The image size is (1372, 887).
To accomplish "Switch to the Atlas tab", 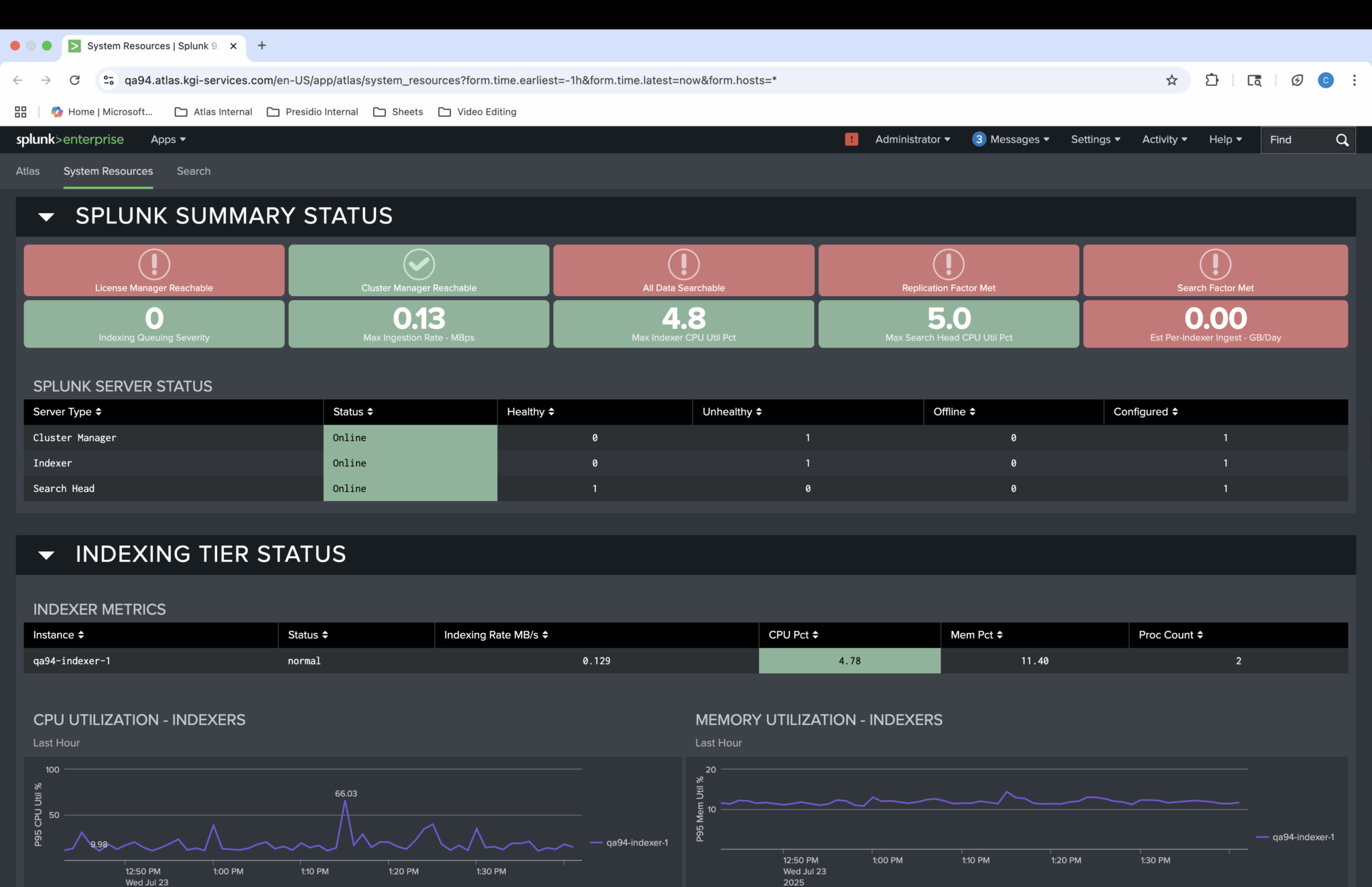I will click(x=27, y=171).
